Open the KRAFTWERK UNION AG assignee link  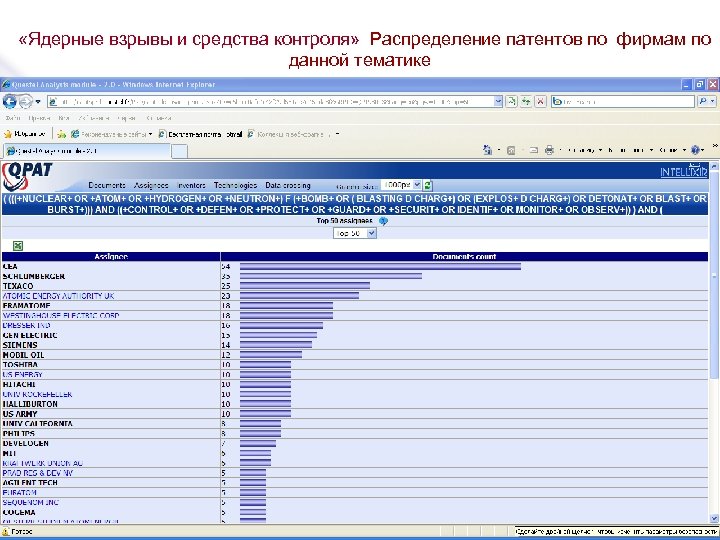(x=43, y=463)
